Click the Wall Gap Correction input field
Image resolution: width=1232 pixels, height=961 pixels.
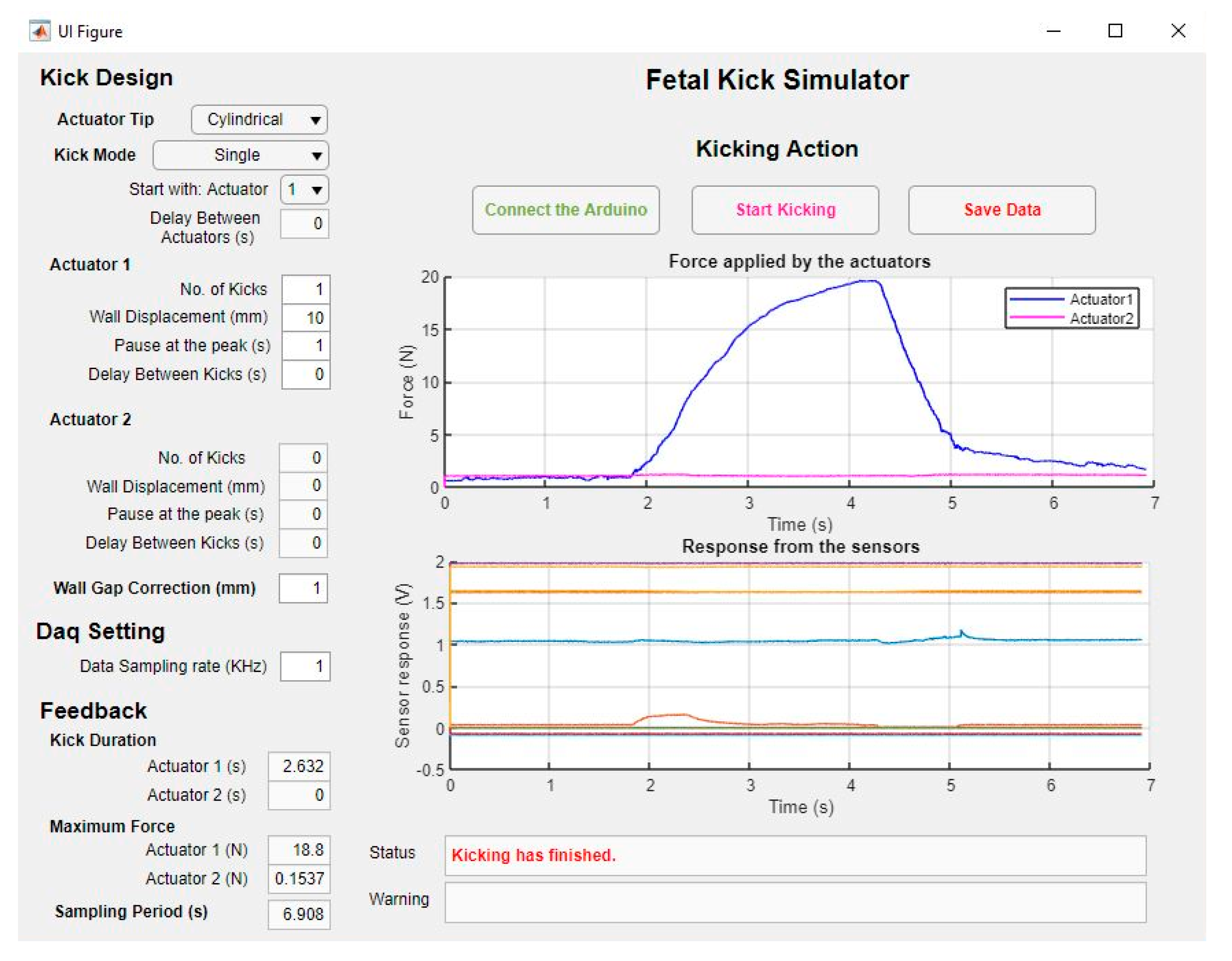303,588
